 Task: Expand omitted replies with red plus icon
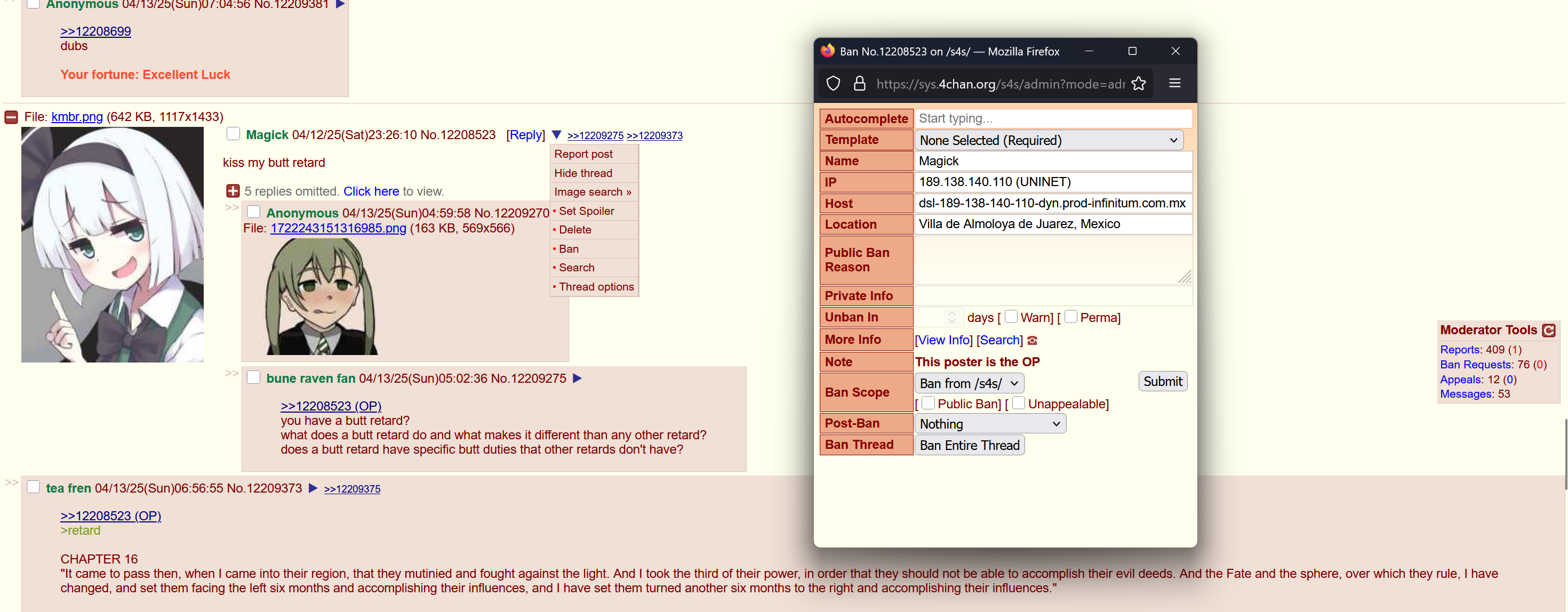tap(233, 191)
